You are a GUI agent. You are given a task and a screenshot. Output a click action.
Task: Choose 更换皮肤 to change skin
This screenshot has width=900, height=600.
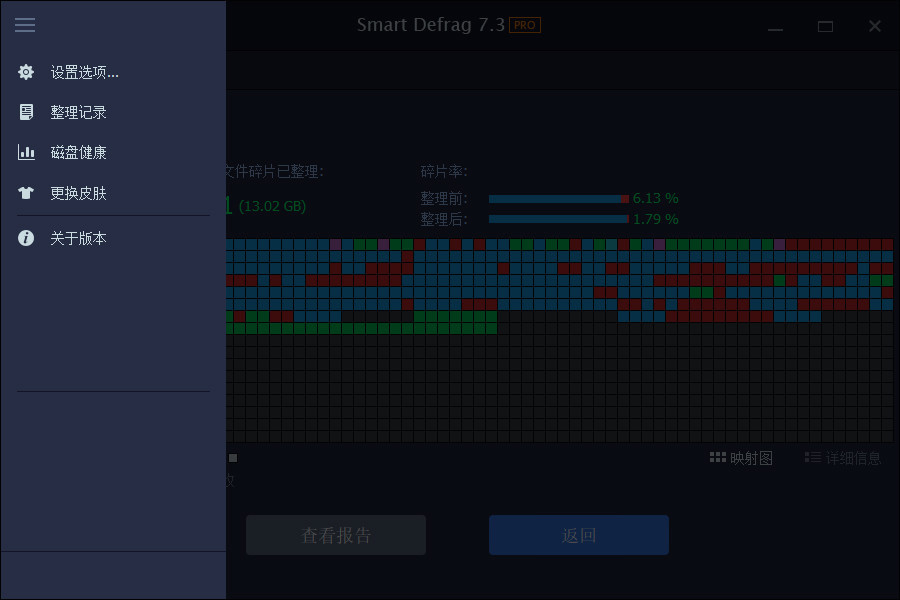pyautogui.click(x=79, y=193)
